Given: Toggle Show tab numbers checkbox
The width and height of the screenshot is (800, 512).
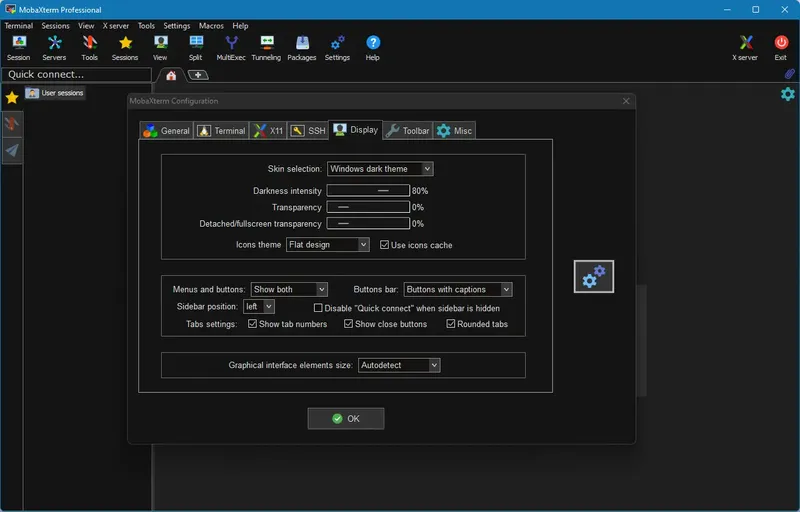Looking at the screenshot, I should [252, 324].
